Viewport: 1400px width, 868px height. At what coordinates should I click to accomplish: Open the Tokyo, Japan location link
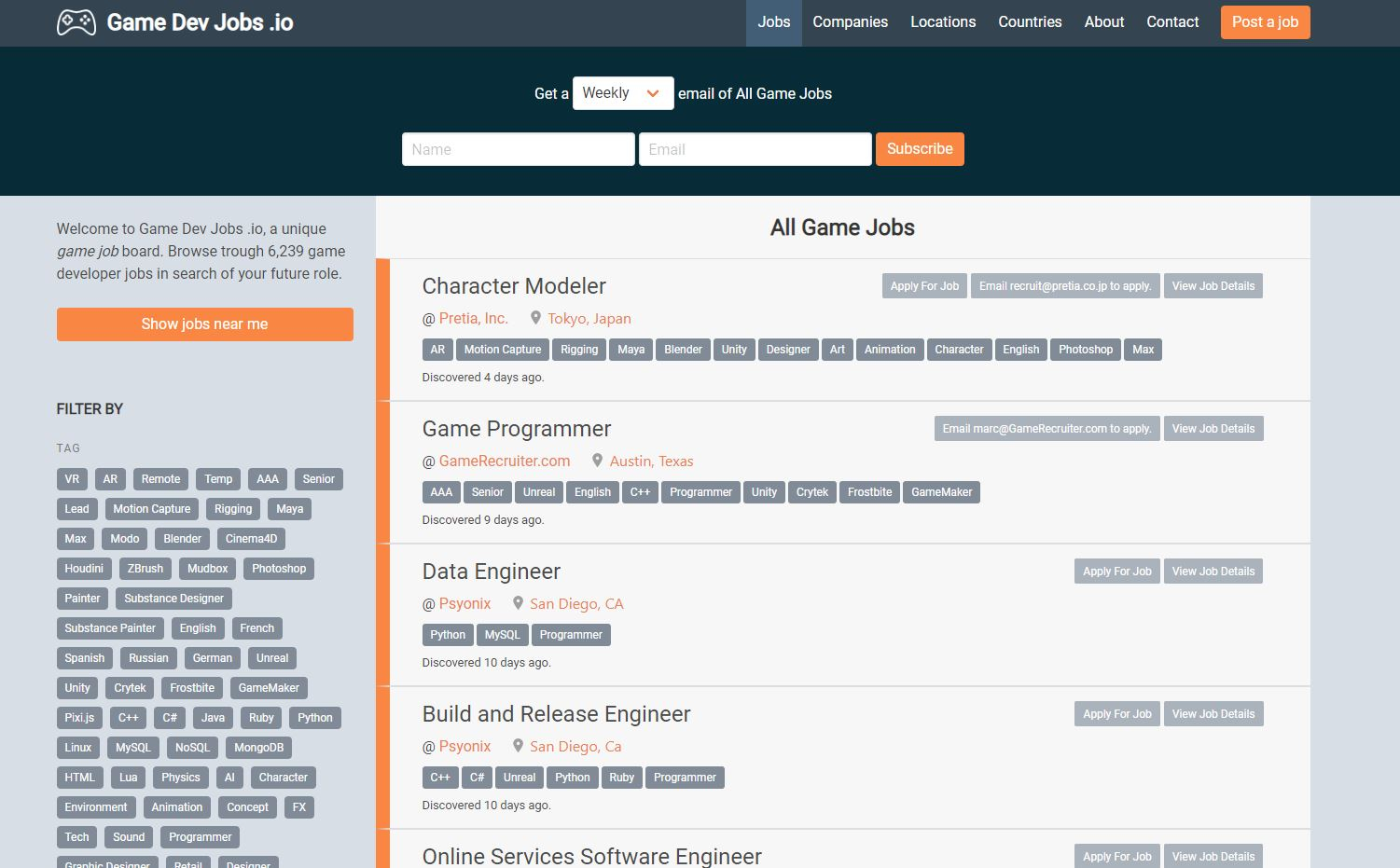589,318
